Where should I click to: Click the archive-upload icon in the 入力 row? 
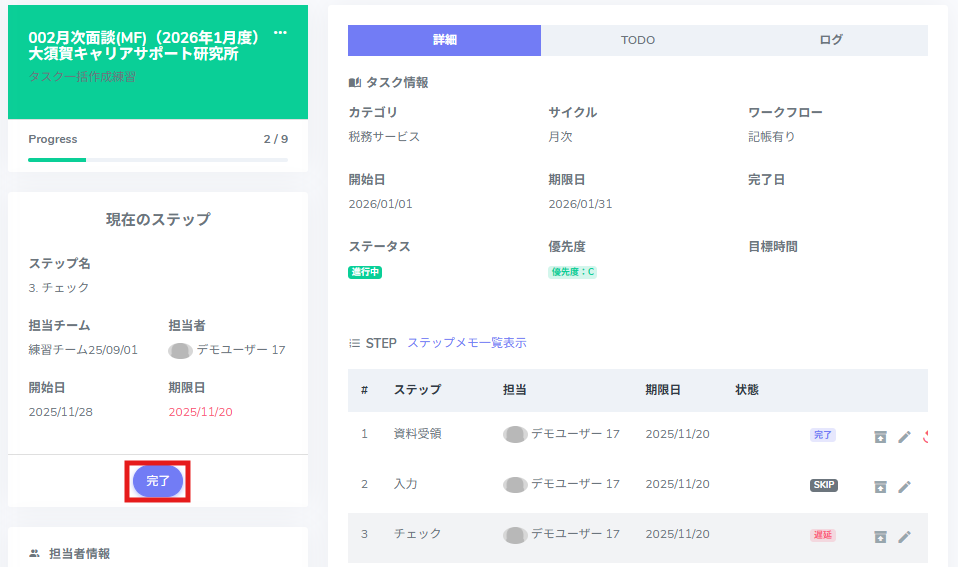880,486
